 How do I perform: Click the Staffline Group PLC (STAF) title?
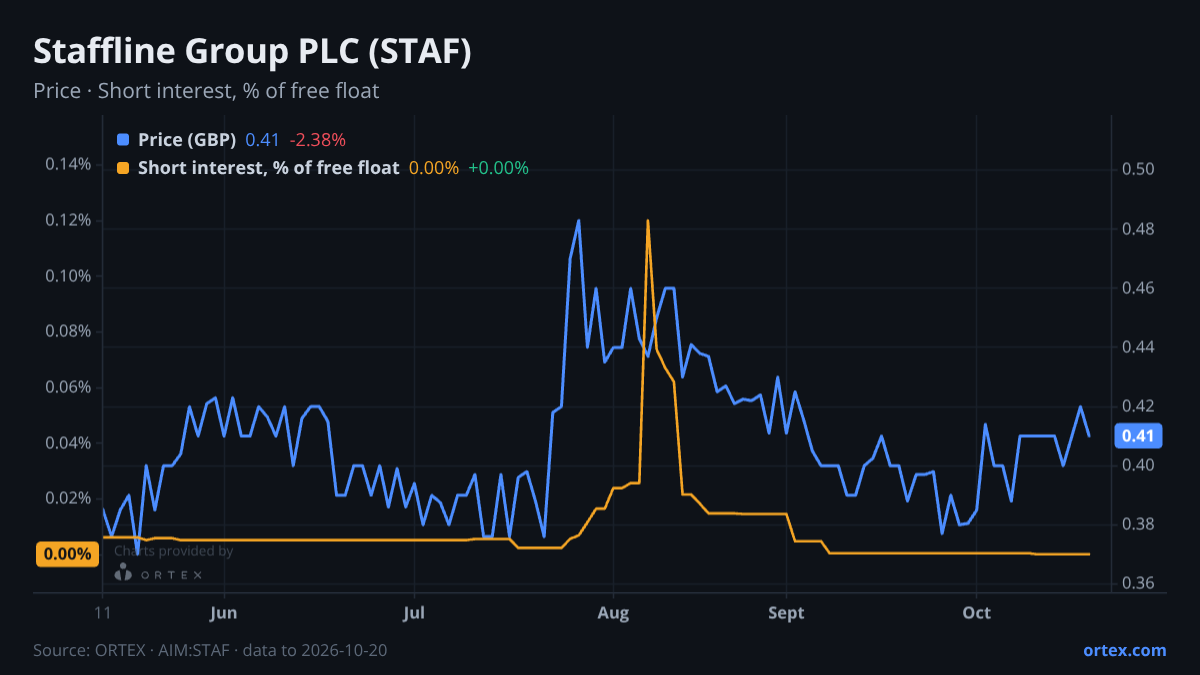[252, 52]
